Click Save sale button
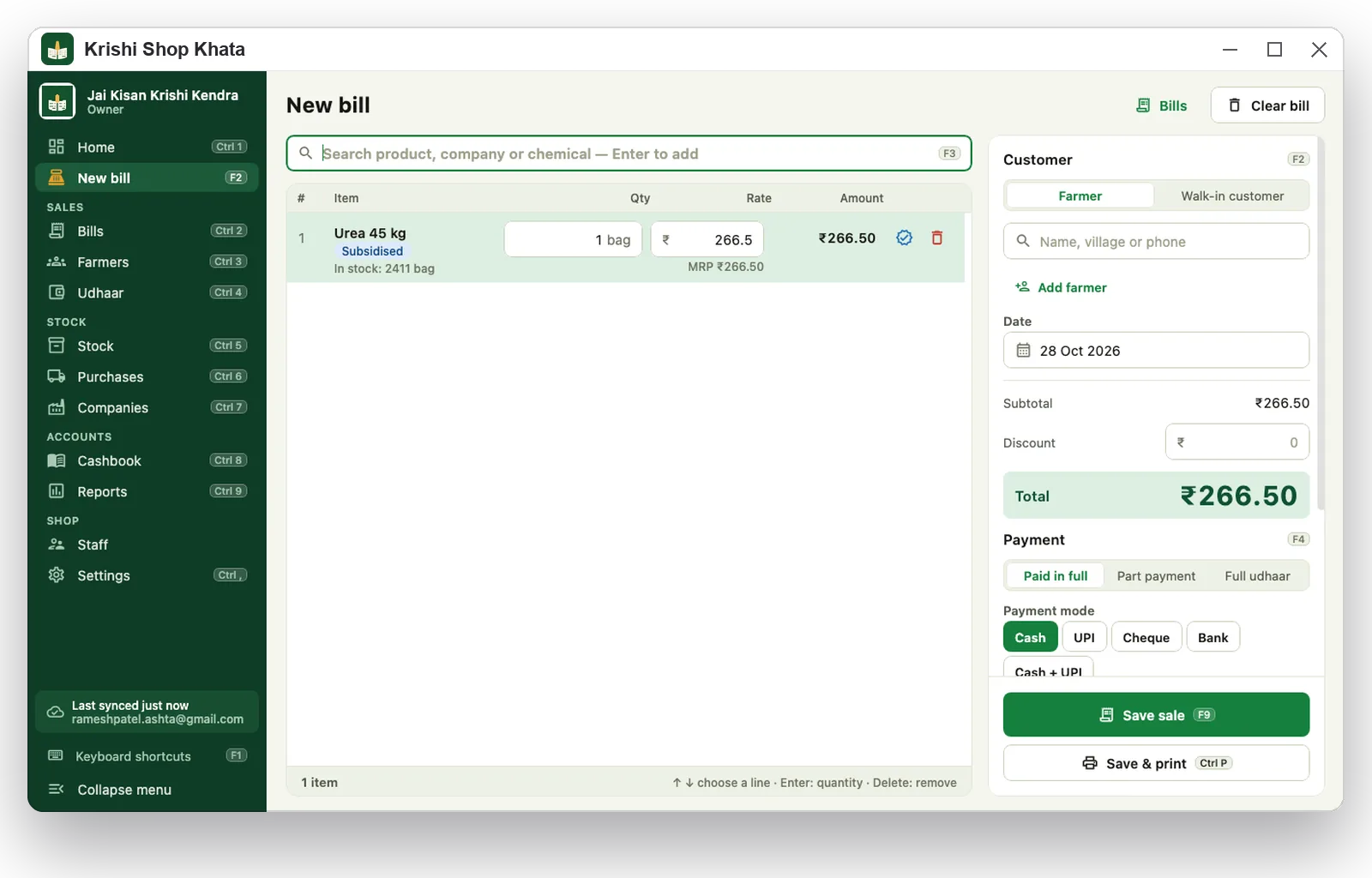The width and height of the screenshot is (1372, 878). pos(1156,715)
